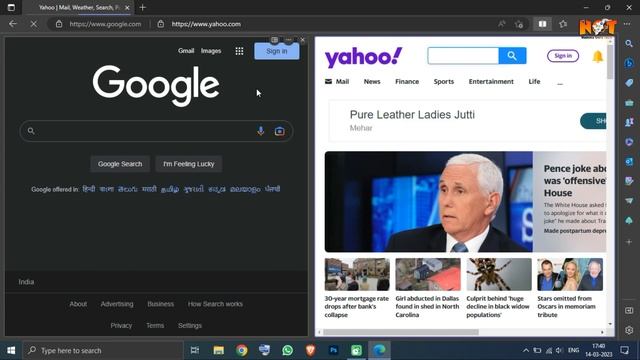Open Edge sidebar Outlook icon

pyautogui.click(x=629, y=162)
